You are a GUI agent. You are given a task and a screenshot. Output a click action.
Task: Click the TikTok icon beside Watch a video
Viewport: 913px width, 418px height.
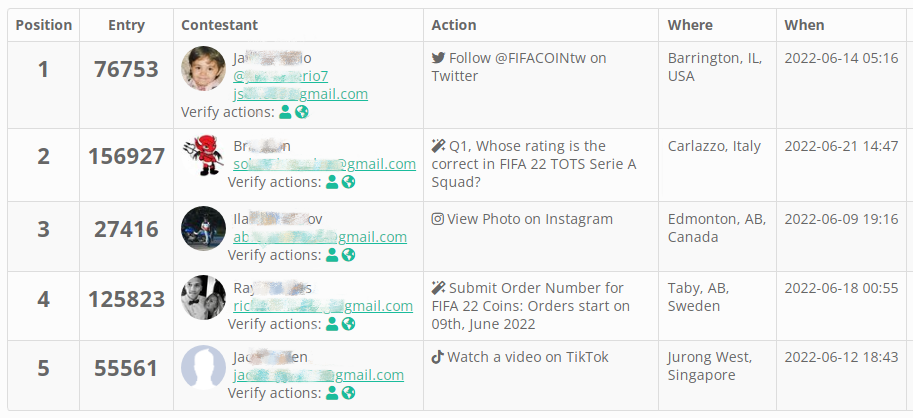point(438,357)
